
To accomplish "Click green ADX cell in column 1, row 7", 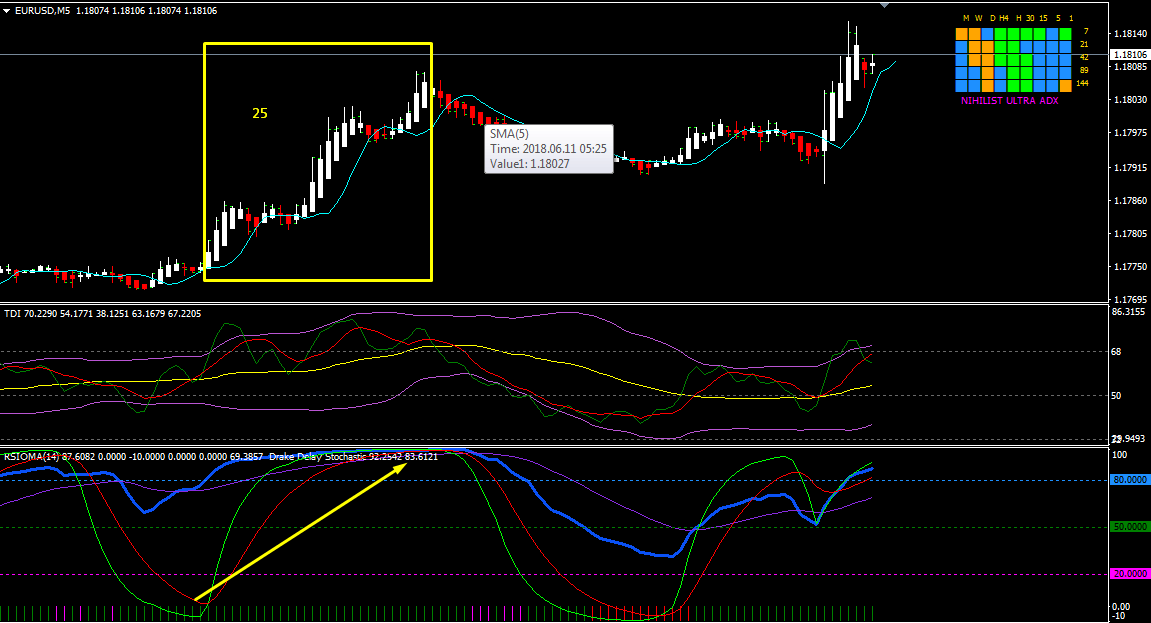I will [1065, 34].
